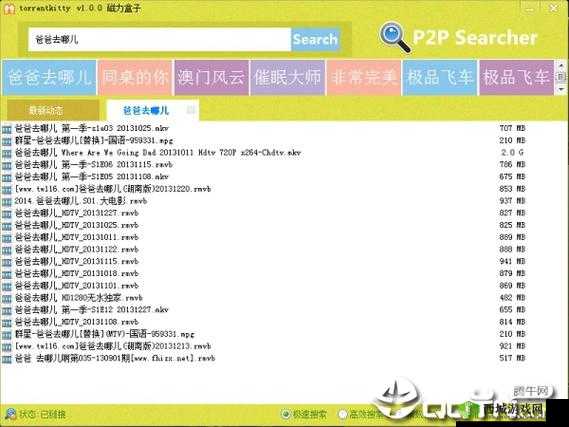Click video file icon for 爸爸去哪儿 第一季 20131025.mkv
Screen dimensions: 569x427
coord(7,129)
